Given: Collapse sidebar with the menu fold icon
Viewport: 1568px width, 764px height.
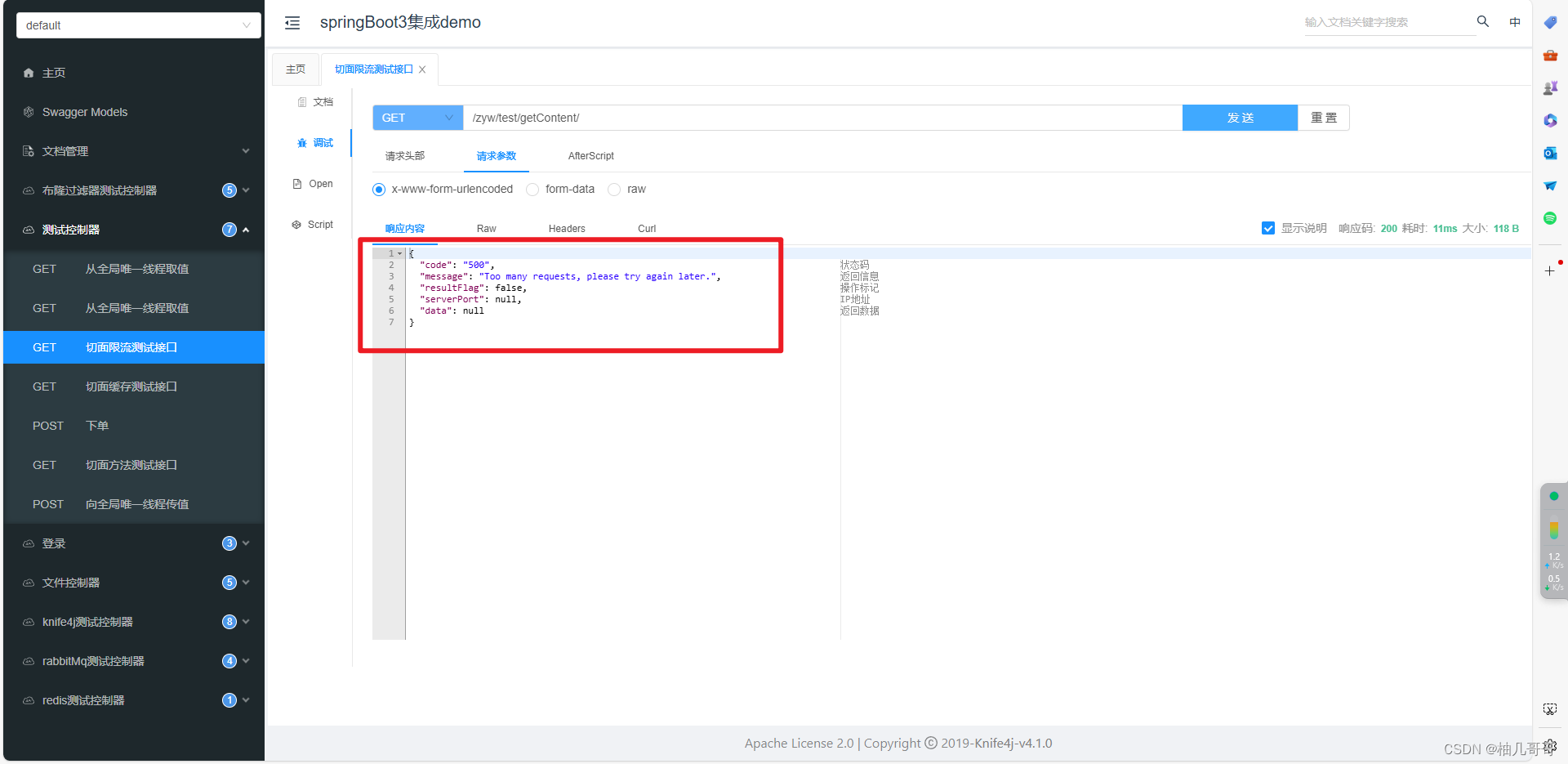Looking at the screenshot, I should click(x=292, y=23).
